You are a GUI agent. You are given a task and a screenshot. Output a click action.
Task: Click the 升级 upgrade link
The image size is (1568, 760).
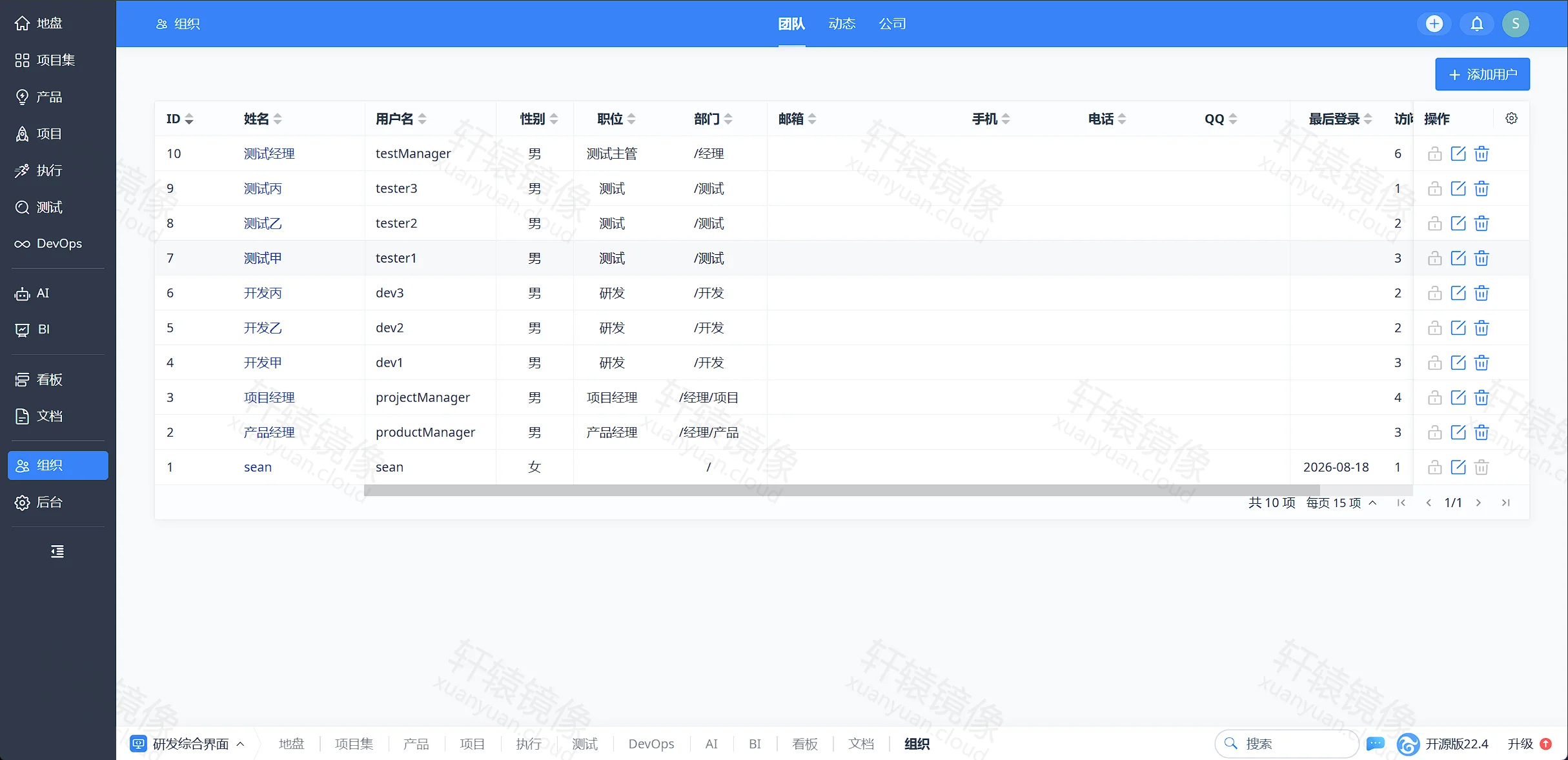1529,744
